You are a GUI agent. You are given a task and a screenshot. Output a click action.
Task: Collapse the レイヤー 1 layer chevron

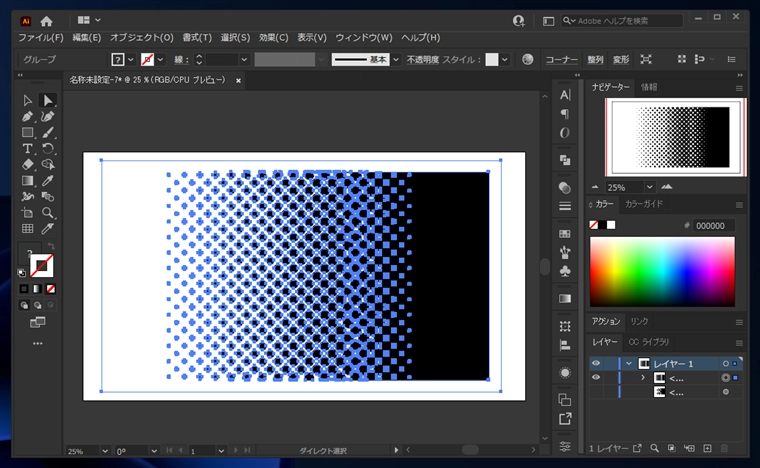click(629, 363)
